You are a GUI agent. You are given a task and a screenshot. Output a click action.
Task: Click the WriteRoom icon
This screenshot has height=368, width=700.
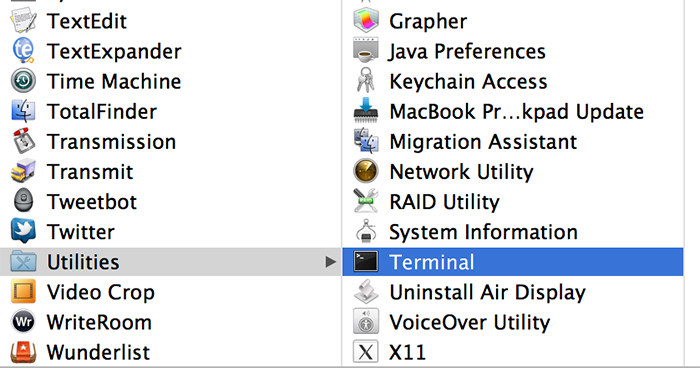click(x=23, y=322)
